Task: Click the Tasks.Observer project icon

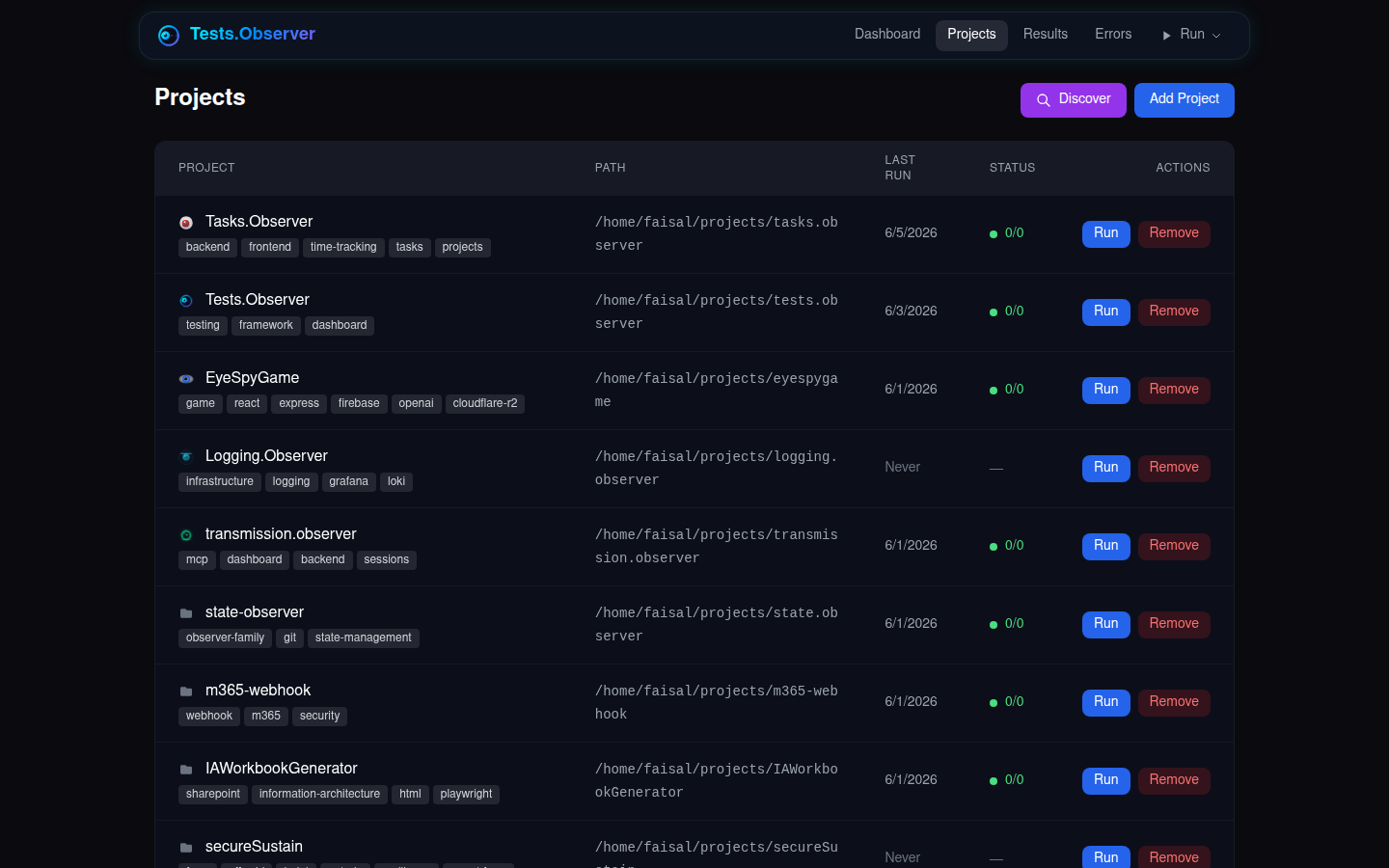Action: (186, 223)
